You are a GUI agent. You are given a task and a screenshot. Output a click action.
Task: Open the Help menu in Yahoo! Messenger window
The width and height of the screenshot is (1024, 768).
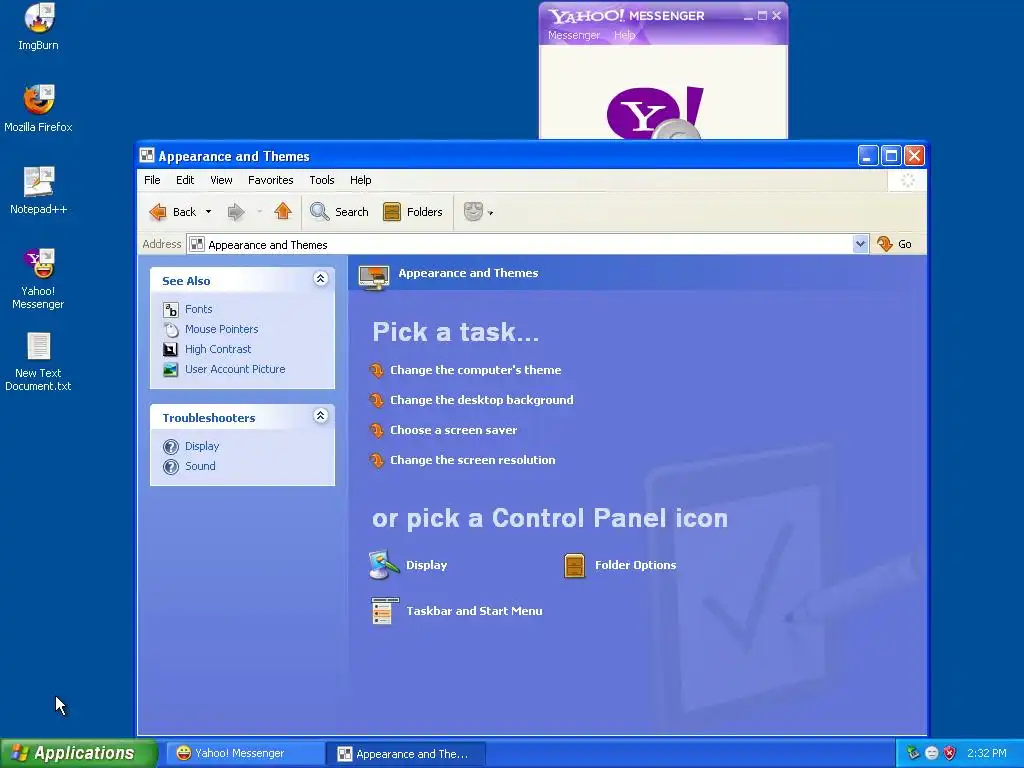624,35
